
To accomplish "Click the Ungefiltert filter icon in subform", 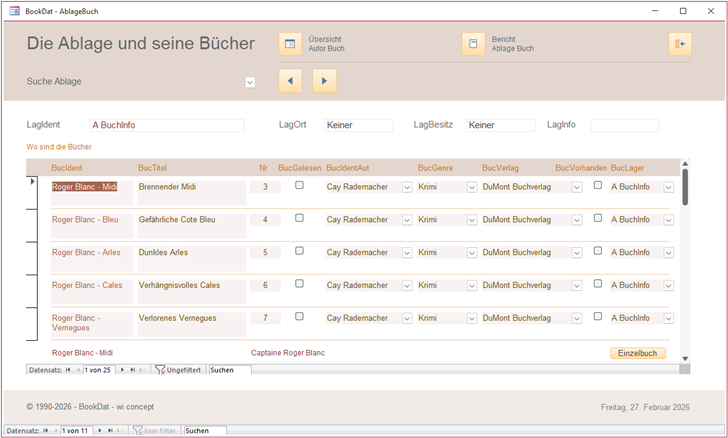I will click(x=160, y=369).
